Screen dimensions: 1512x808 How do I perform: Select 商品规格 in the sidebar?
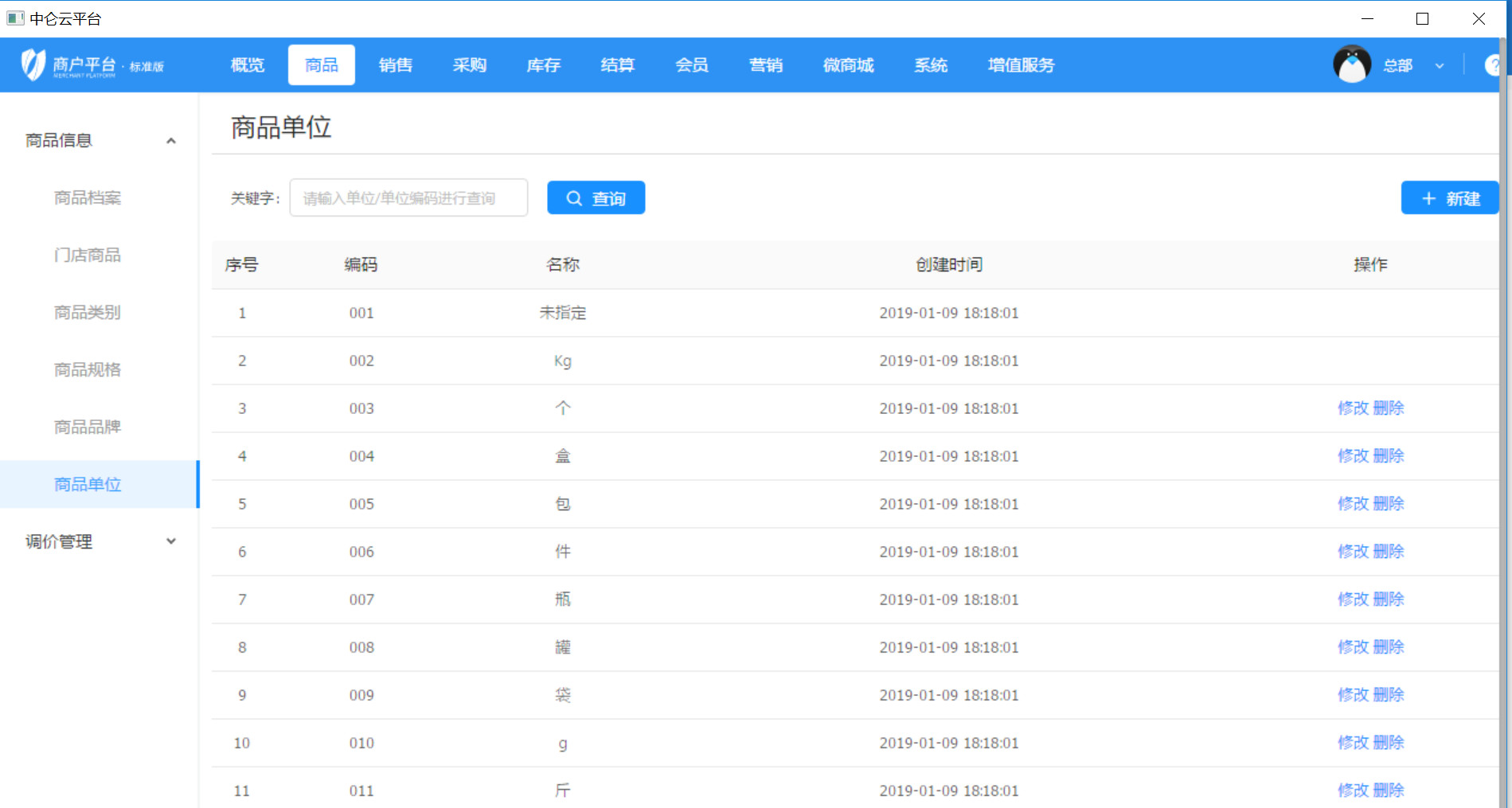(x=87, y=369)
